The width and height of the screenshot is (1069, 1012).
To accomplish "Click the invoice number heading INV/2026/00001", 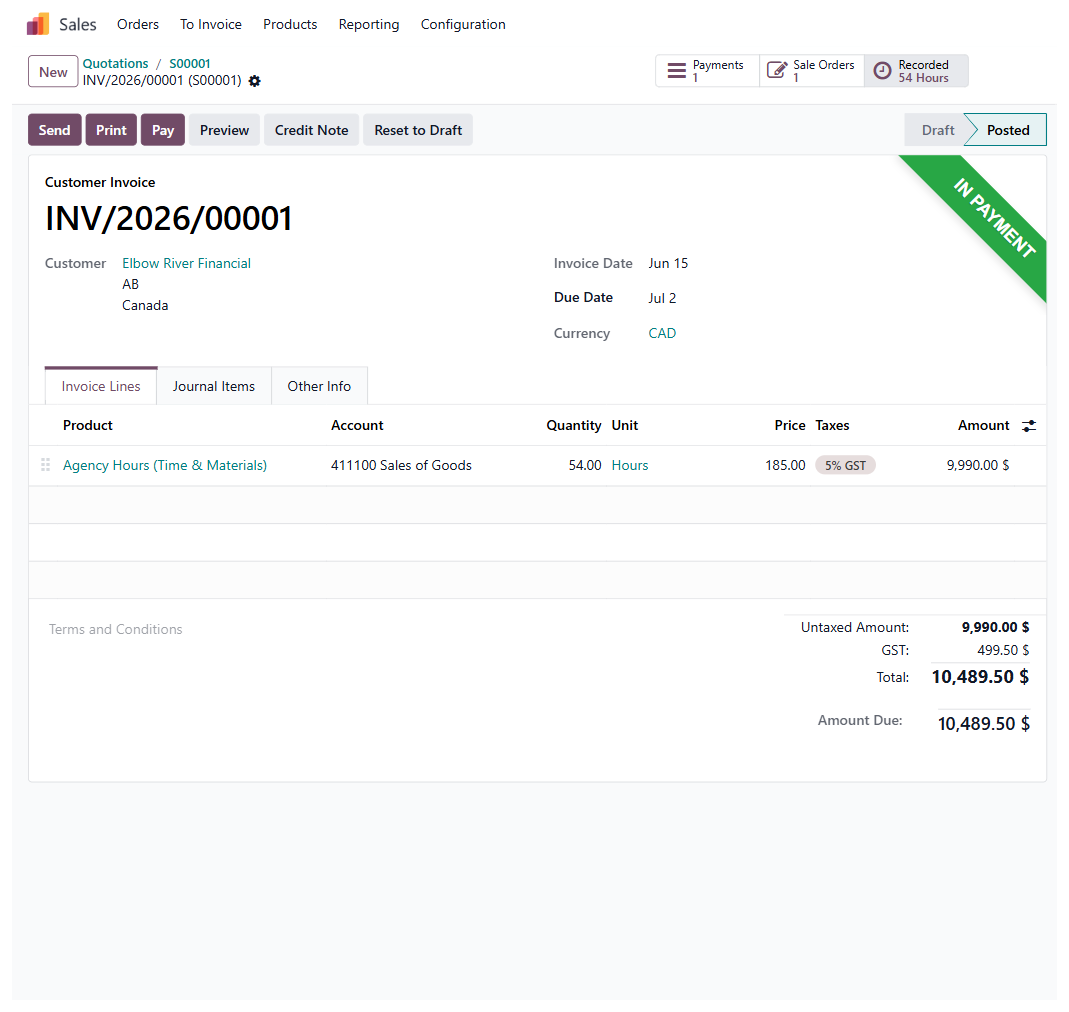I will point(168,219).
